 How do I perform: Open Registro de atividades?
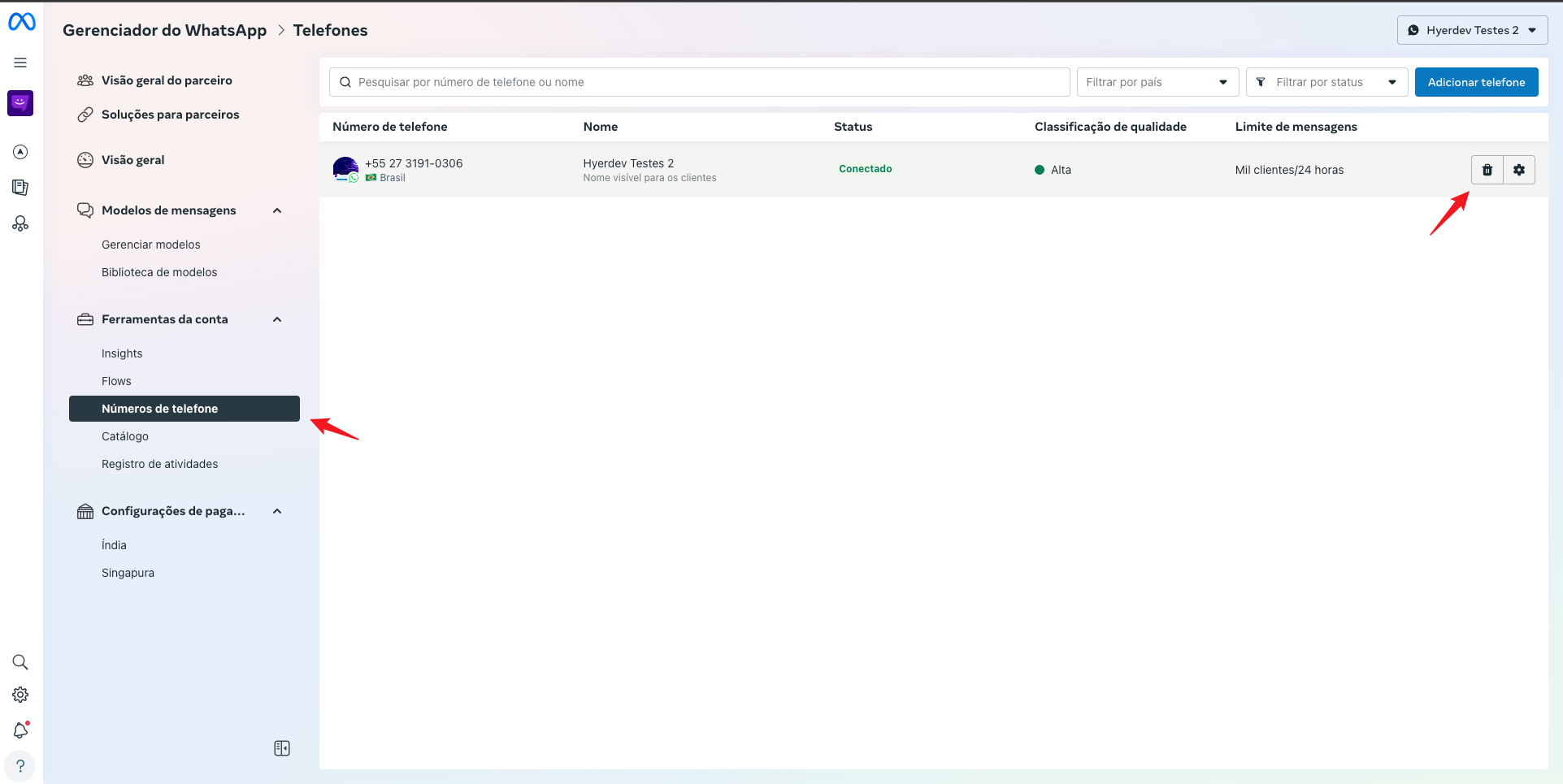(x=159, y=464)
